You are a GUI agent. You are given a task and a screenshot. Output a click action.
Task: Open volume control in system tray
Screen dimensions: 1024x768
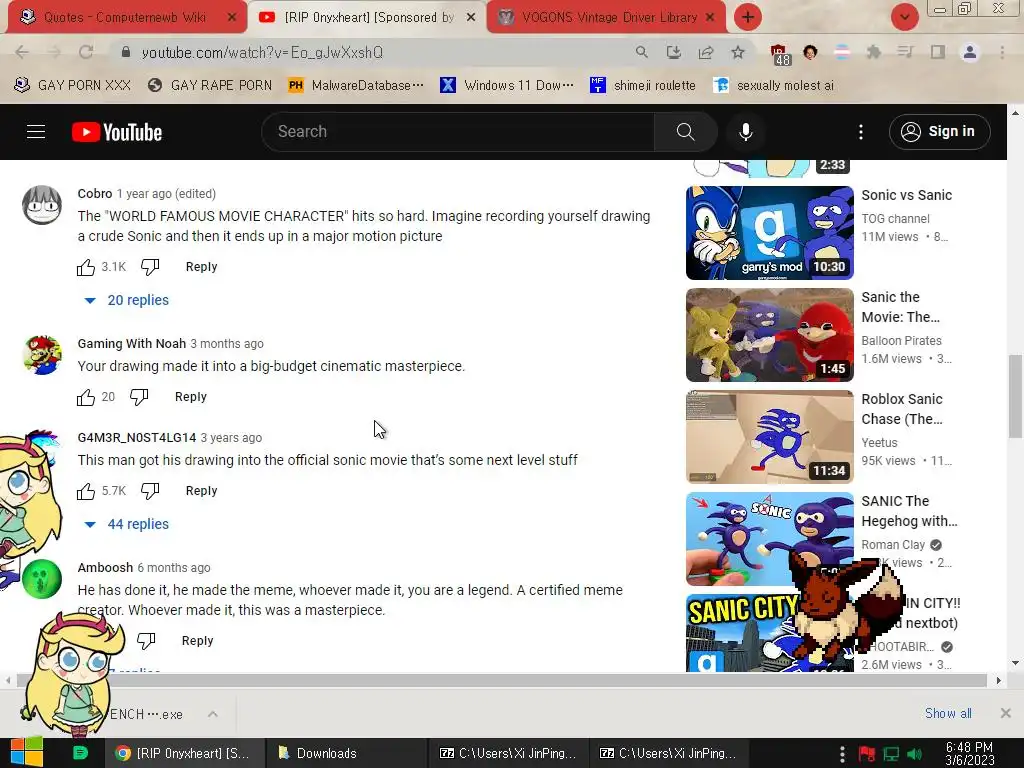coord(915,754)
